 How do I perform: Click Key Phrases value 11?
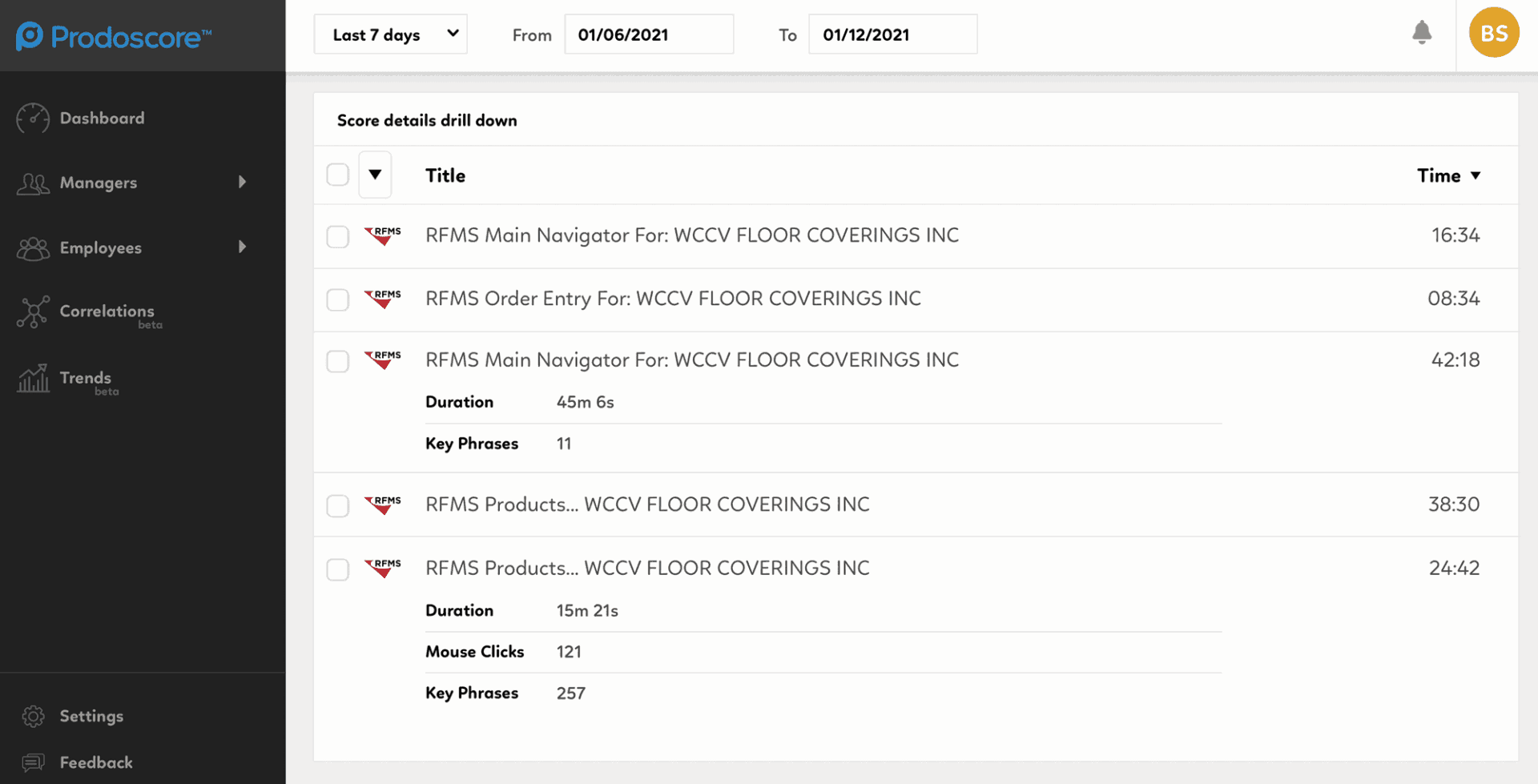click(x=564, y=444)
